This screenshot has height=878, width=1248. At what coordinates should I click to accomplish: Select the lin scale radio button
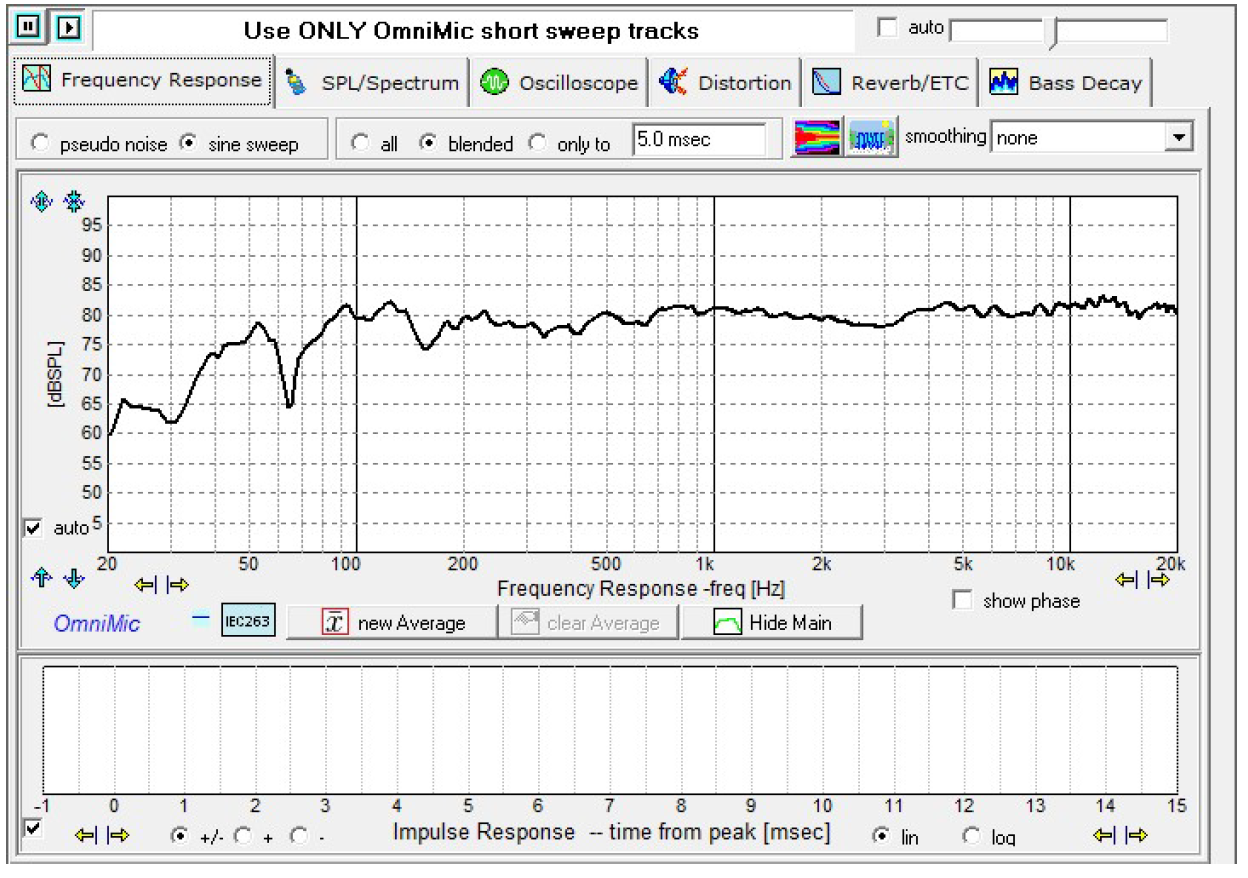coord(880,836)
